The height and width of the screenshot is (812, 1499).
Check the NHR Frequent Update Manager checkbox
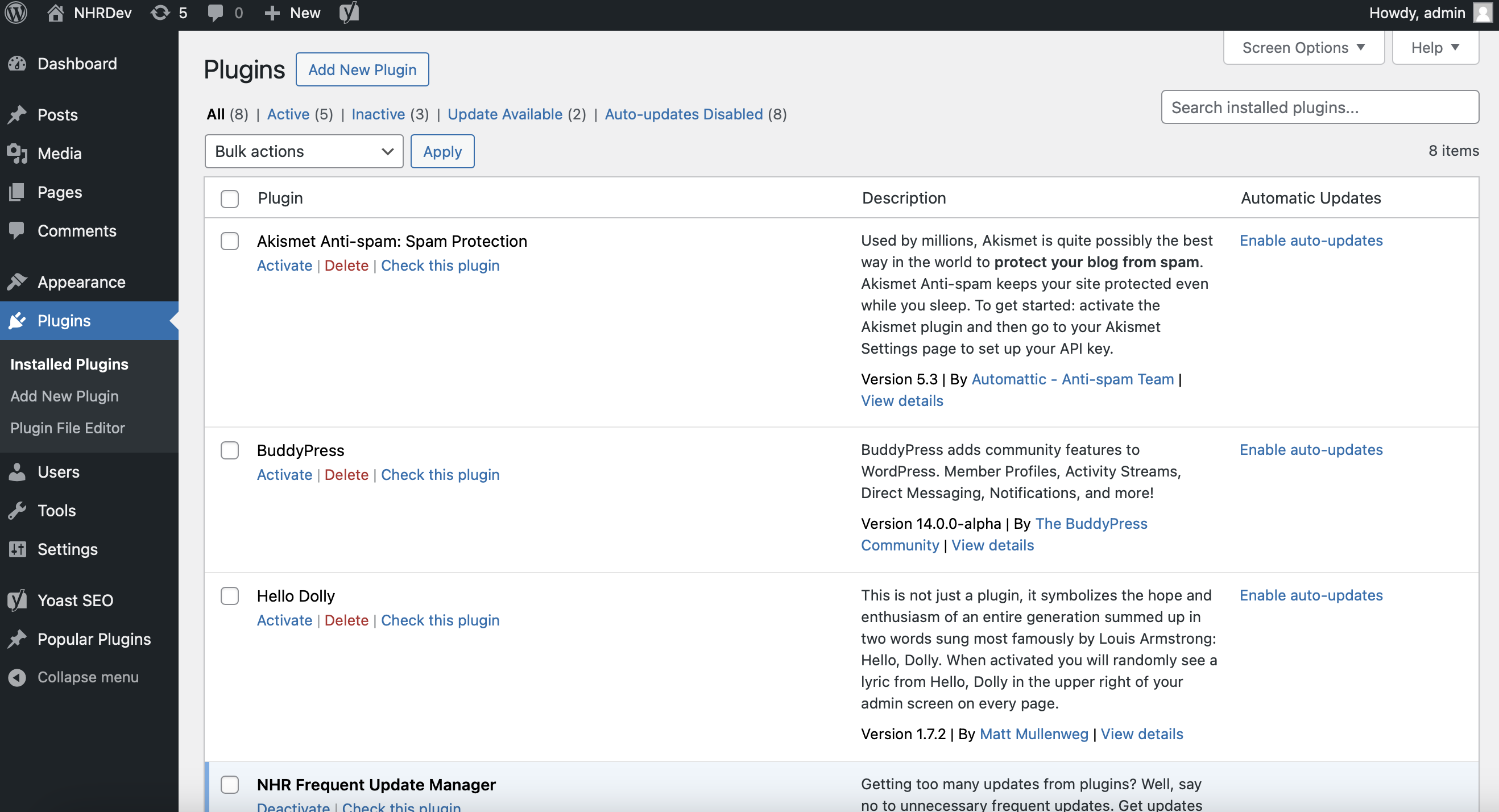(230, 785)
